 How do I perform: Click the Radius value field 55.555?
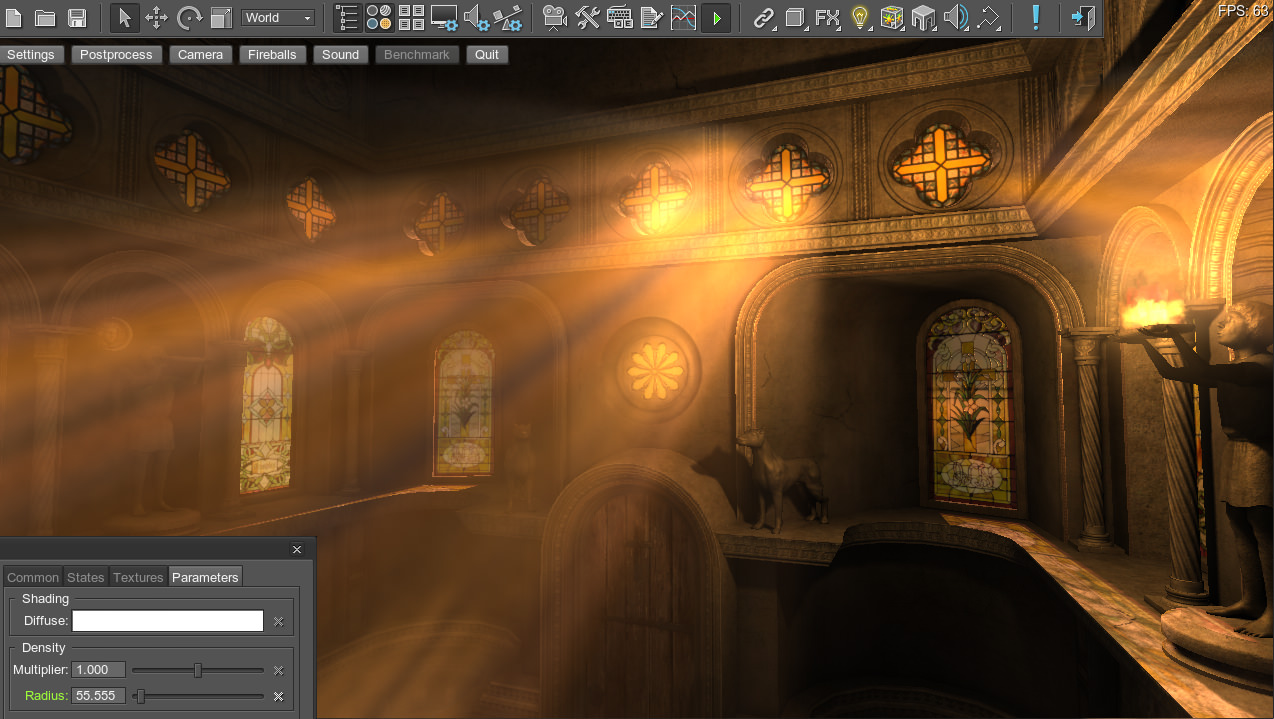99,696
